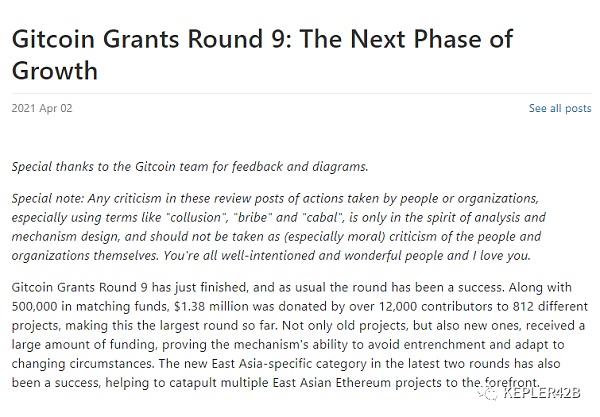Click the word "cabal" in the note
Viewport: 600px width, 417px height.
point(322,218)
